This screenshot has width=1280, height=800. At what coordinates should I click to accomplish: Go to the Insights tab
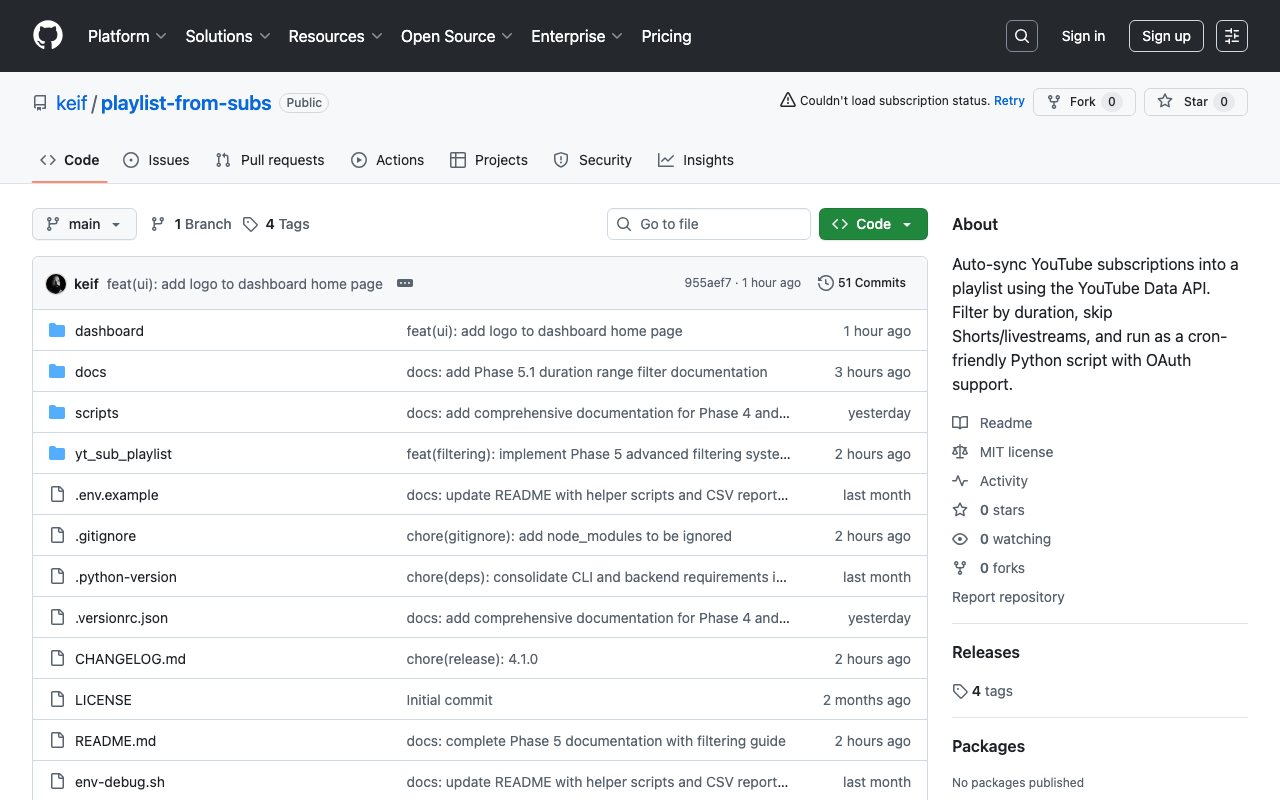696,160
